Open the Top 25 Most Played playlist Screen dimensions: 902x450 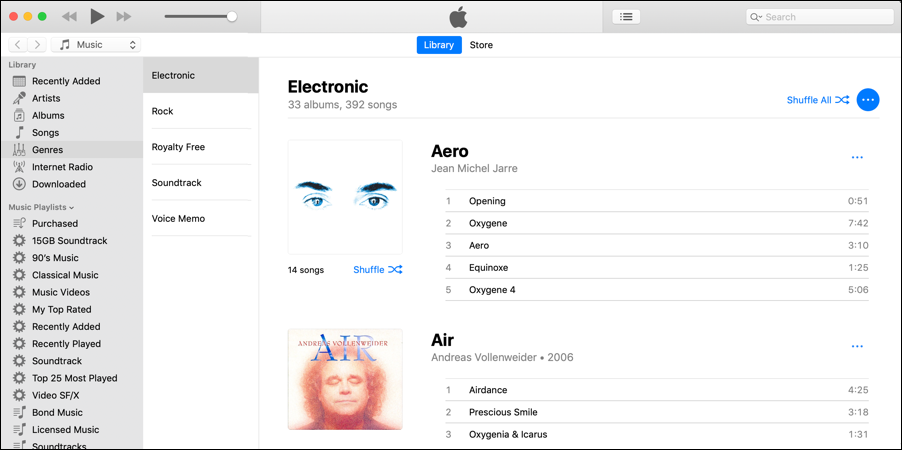tap(72, 378)
